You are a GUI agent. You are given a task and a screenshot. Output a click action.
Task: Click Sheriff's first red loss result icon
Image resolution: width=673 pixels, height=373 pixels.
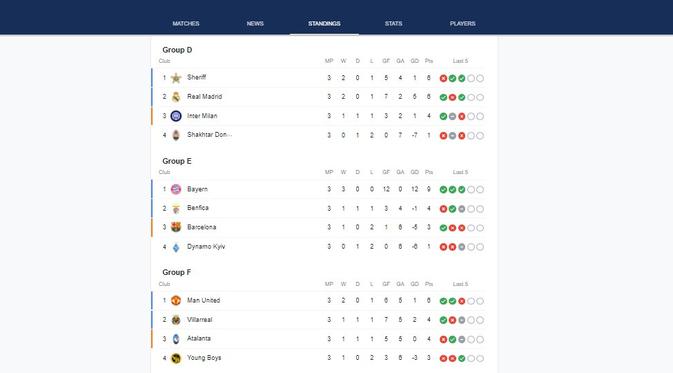443,79
